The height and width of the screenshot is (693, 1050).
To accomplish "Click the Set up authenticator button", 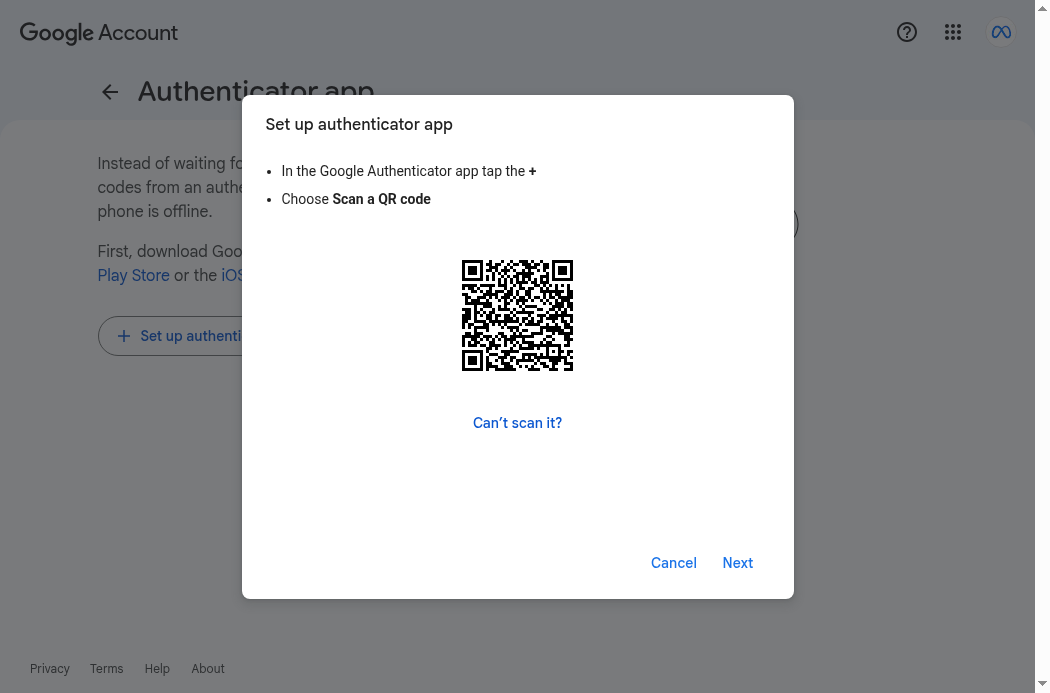I will click(170, 336).
